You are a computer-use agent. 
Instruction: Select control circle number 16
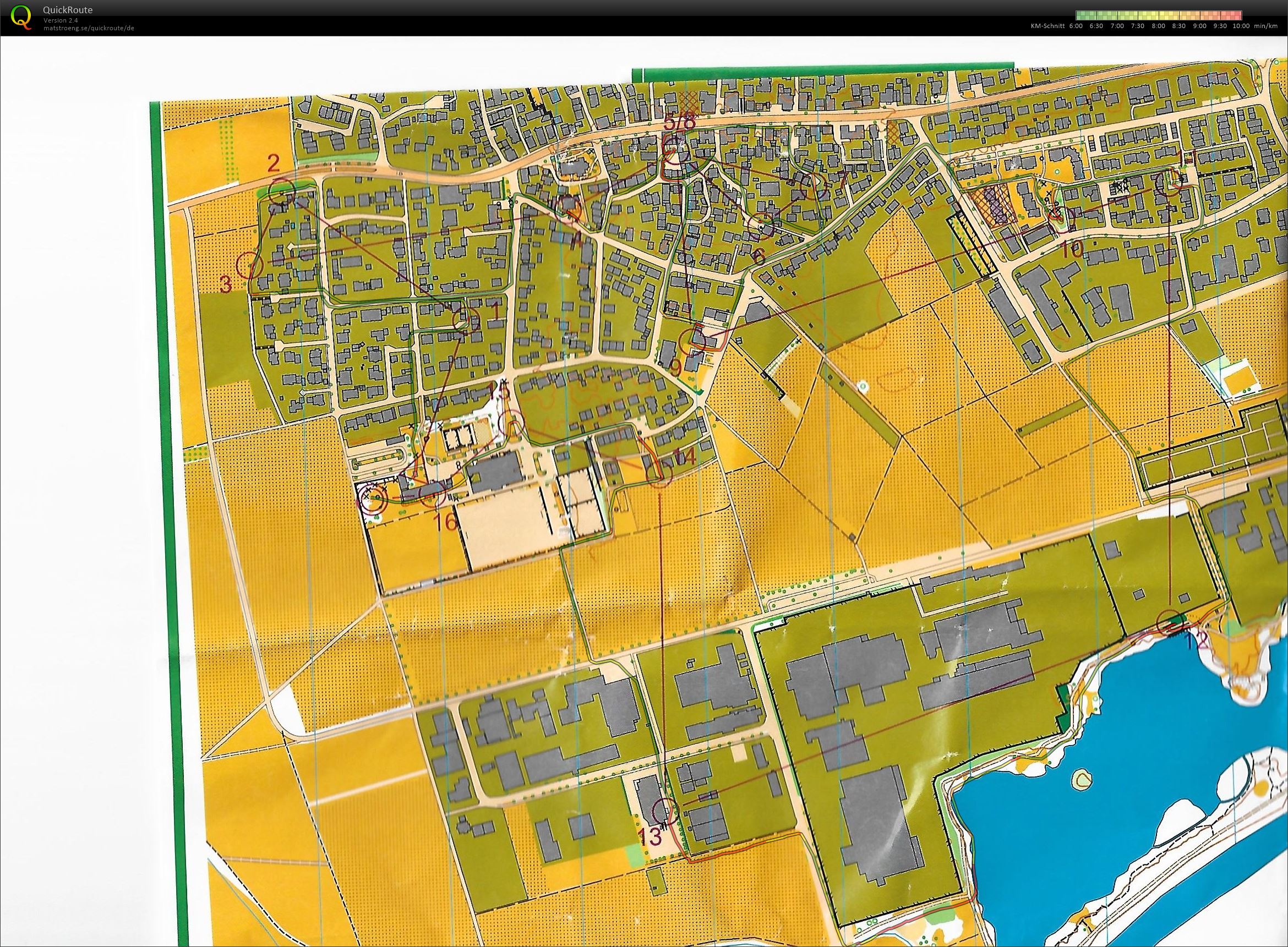(x=432, y=495)
